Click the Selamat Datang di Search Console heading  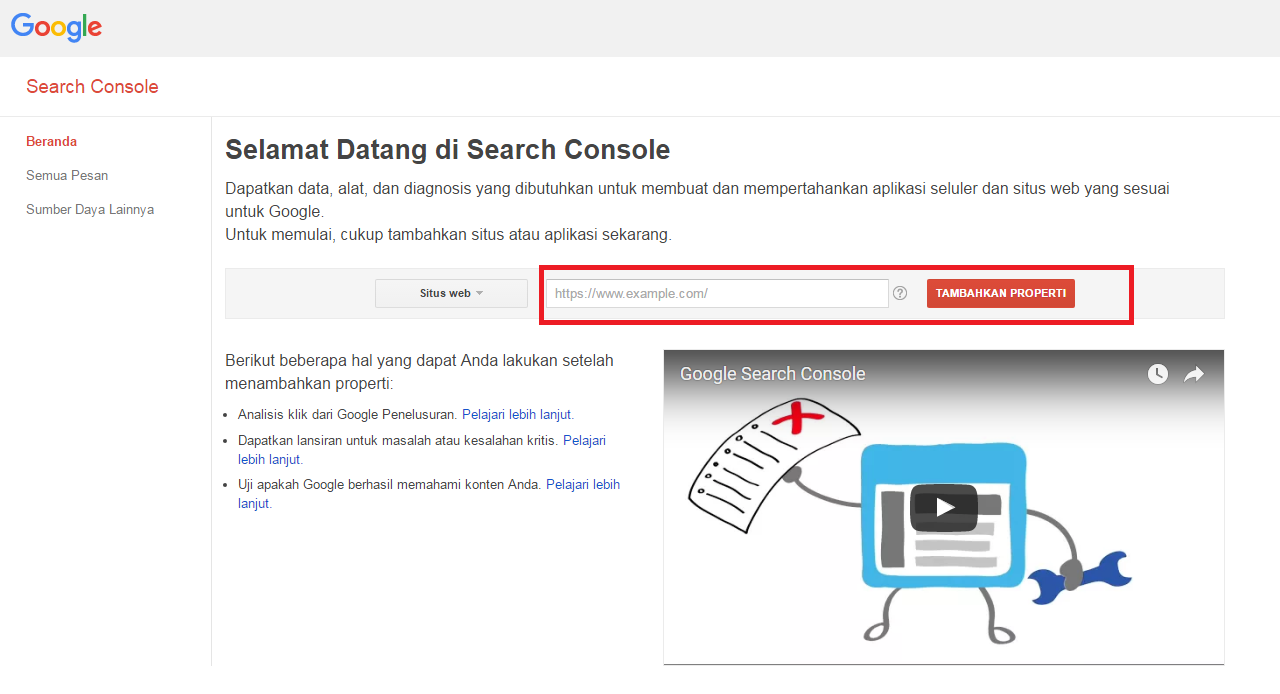(x=447, y=150)
